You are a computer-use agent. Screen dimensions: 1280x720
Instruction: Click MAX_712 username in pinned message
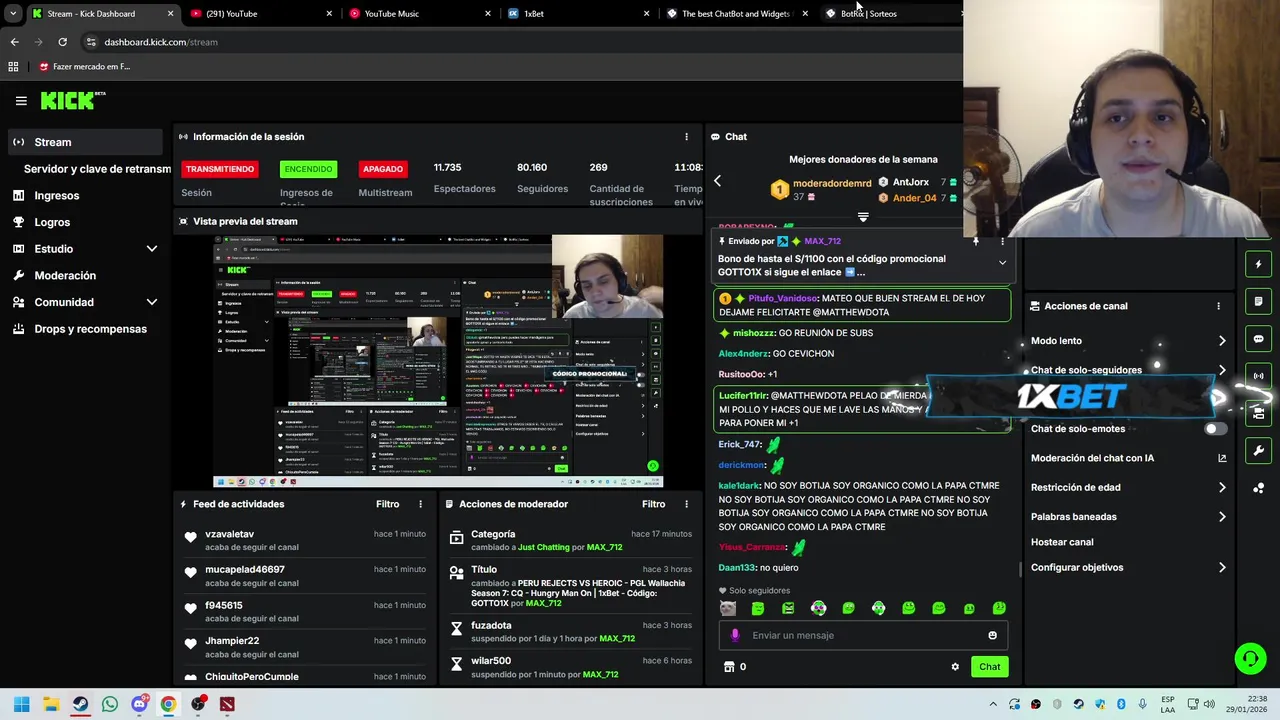[x=822, y=241]
